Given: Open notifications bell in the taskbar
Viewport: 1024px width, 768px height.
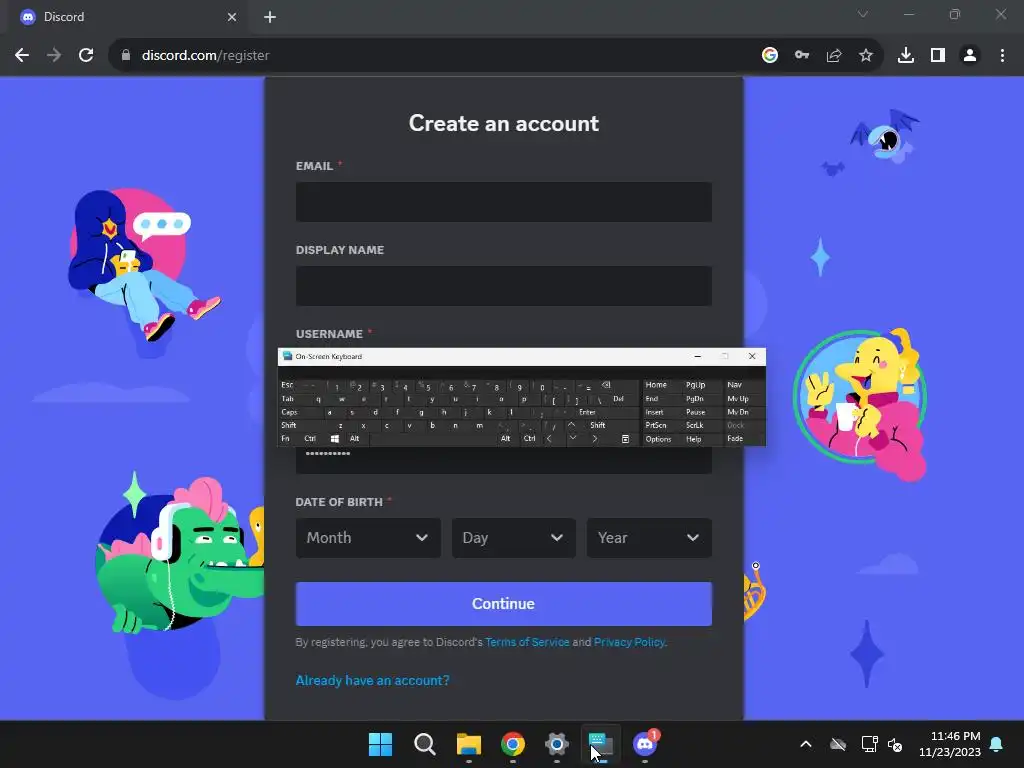Looking at the screenshot, I should (x=997, y=744).
